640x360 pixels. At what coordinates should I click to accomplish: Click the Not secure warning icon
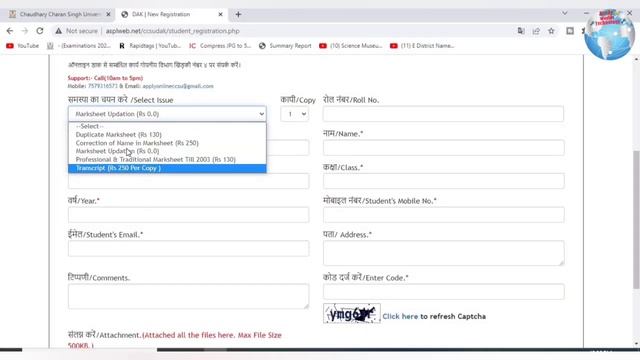point(59,31)
